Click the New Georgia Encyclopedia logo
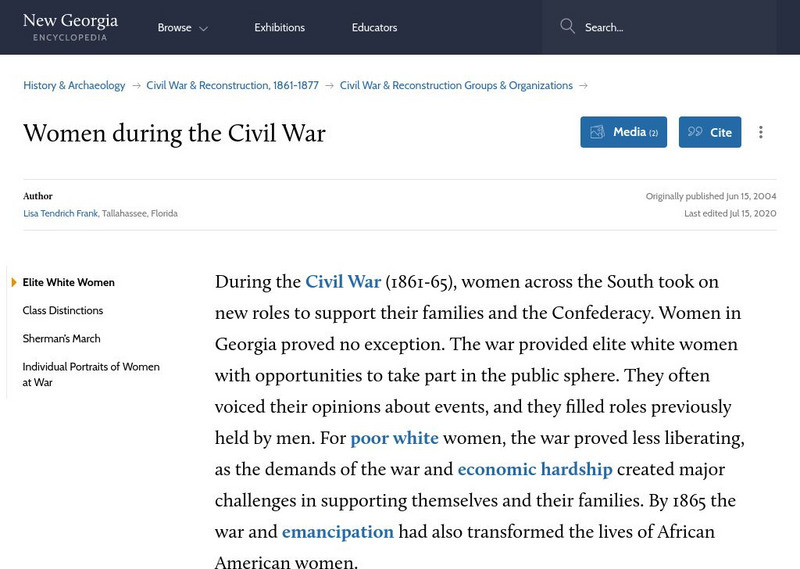Image resolution: width=800 pixels, height=569 pixels. tap(70, 27)
